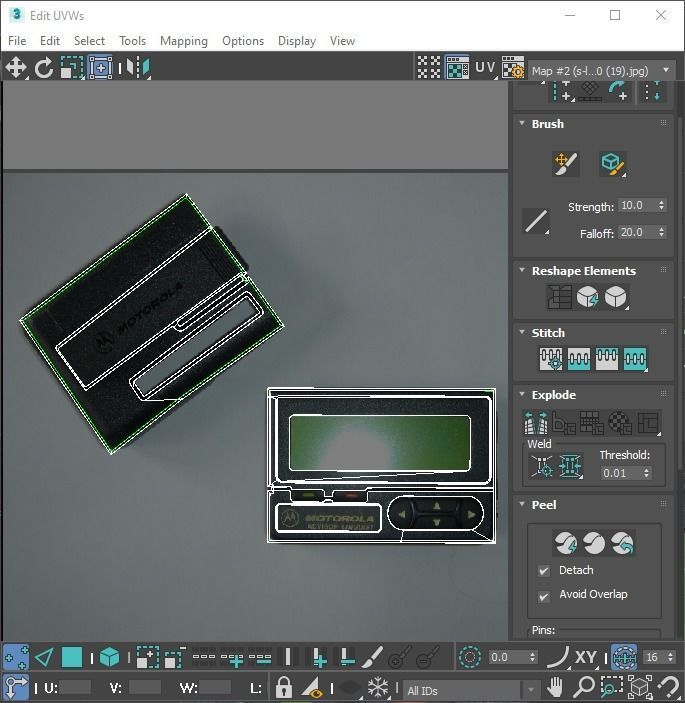
Task: Uncheck the Avoid Overlap checkbox
Action: click(x=544, y=597)
